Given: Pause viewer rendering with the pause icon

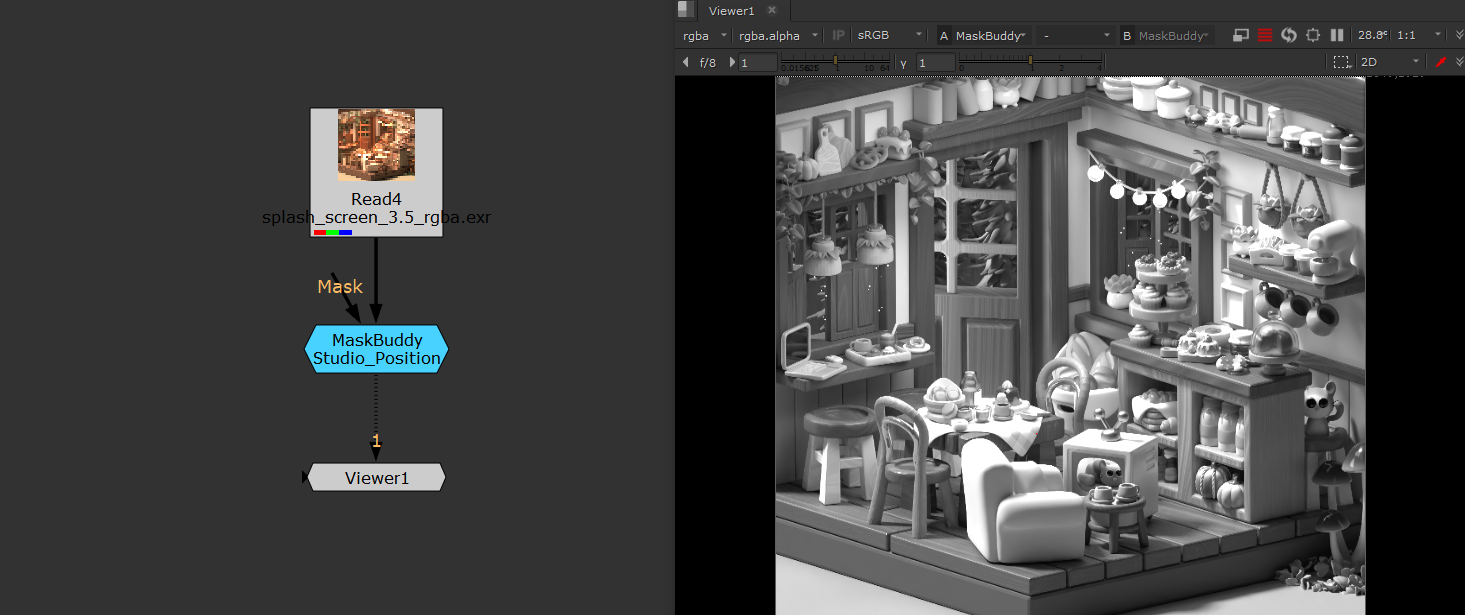Looking at the screenshot, I should point(1337,35).
